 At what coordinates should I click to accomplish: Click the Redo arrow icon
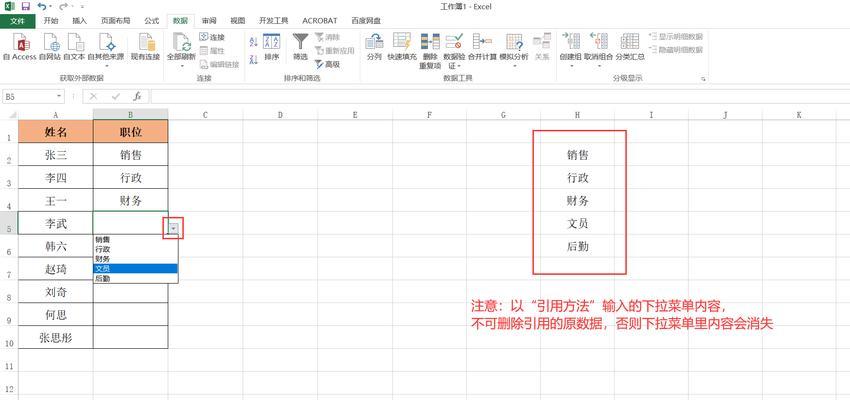[x=63, y=7]
